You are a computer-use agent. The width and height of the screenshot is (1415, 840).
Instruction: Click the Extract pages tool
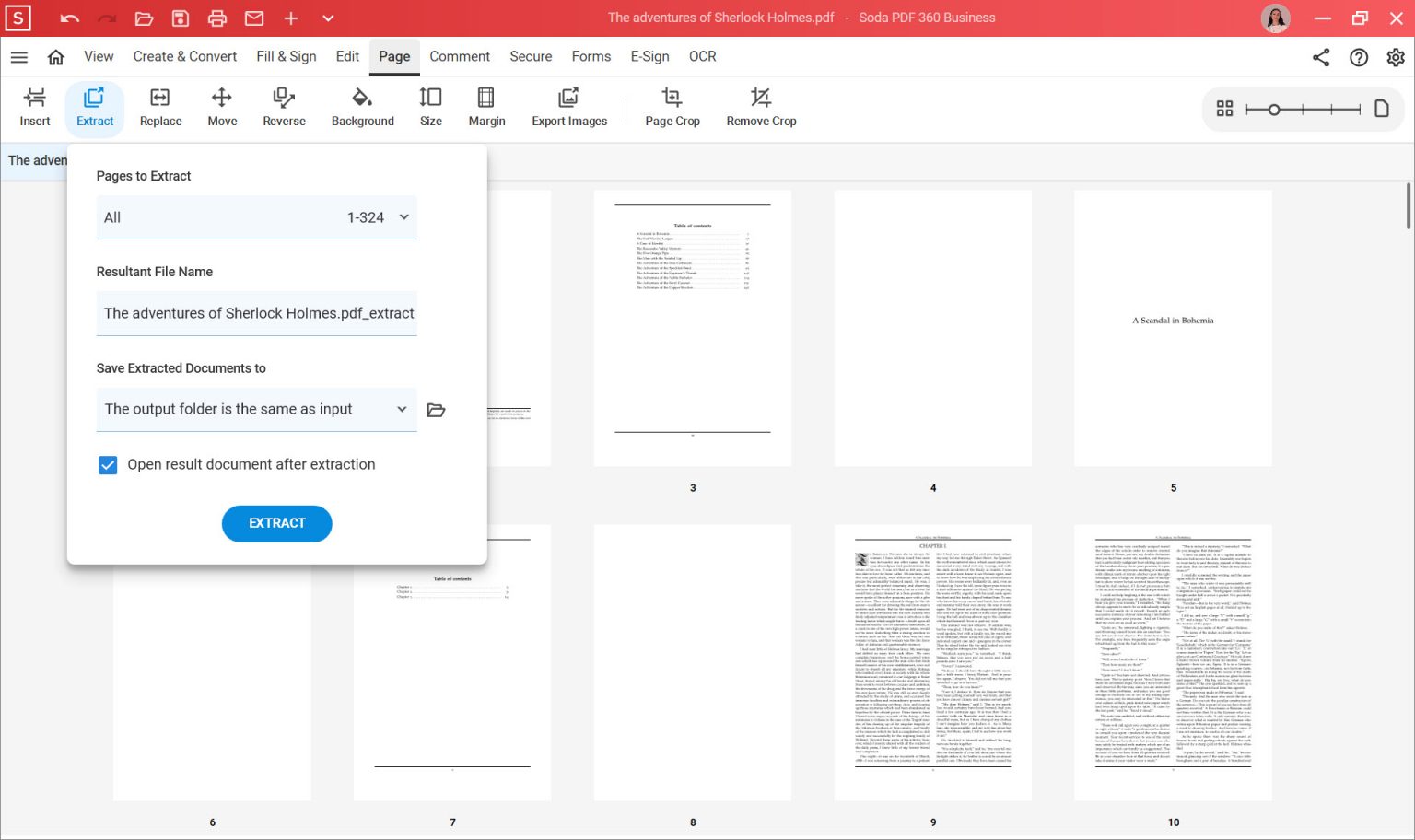95,107
